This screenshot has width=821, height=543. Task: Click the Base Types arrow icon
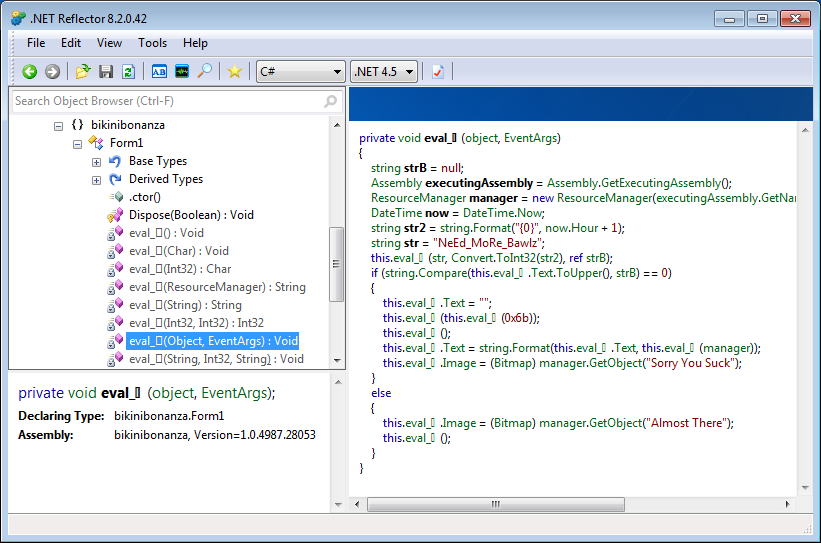pyautogui.click(x=115, y=161)
